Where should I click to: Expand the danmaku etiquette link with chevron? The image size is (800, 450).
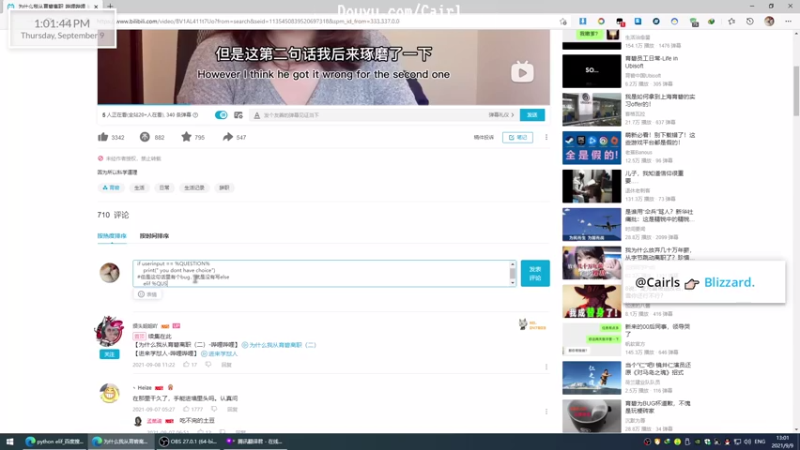point(502,115)
